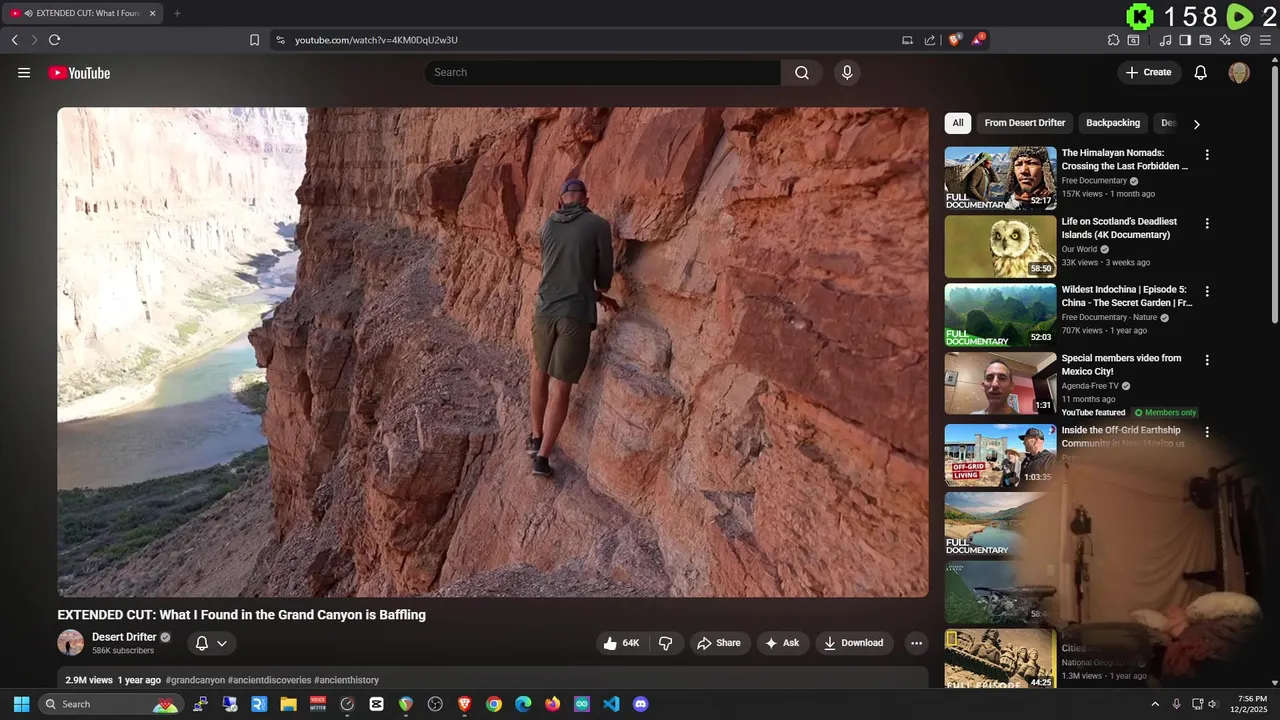
Task: Select the From Desert Drifter chip
Action: tap(1025, 123)
